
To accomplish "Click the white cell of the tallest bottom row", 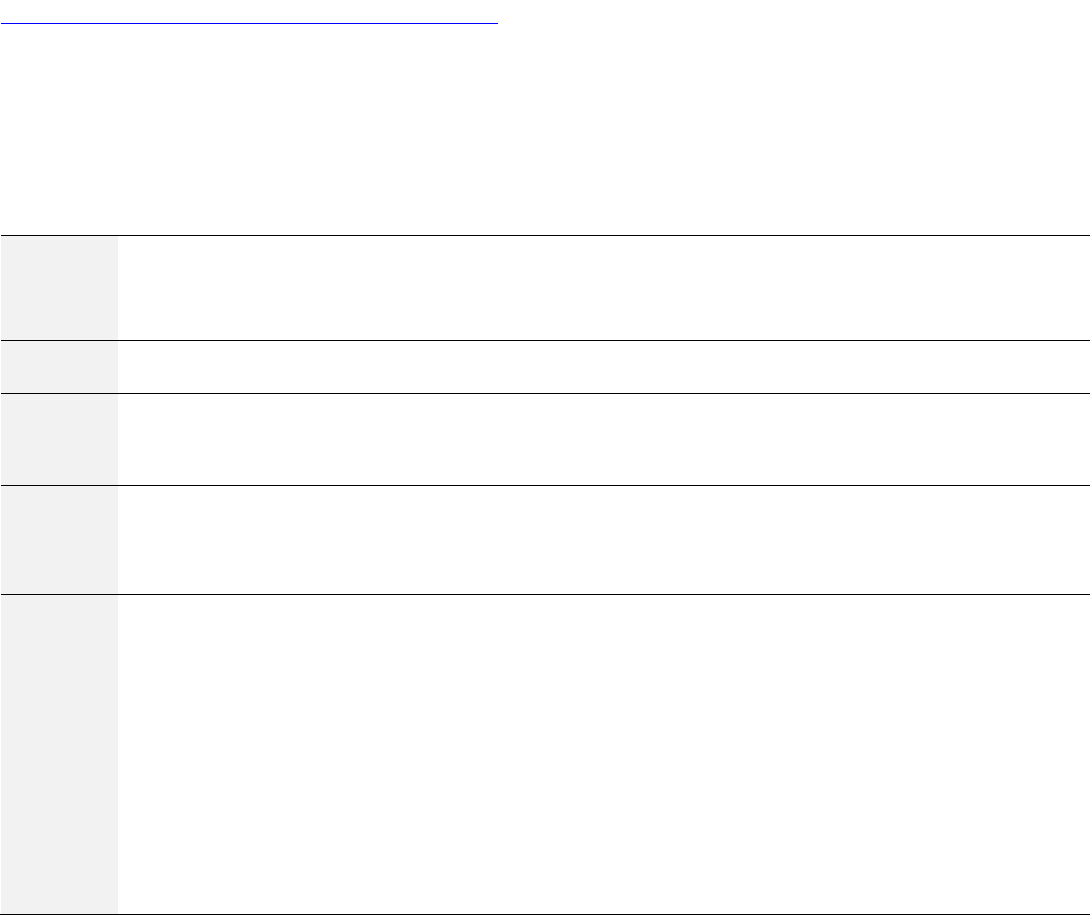I will tap(602, 754).
